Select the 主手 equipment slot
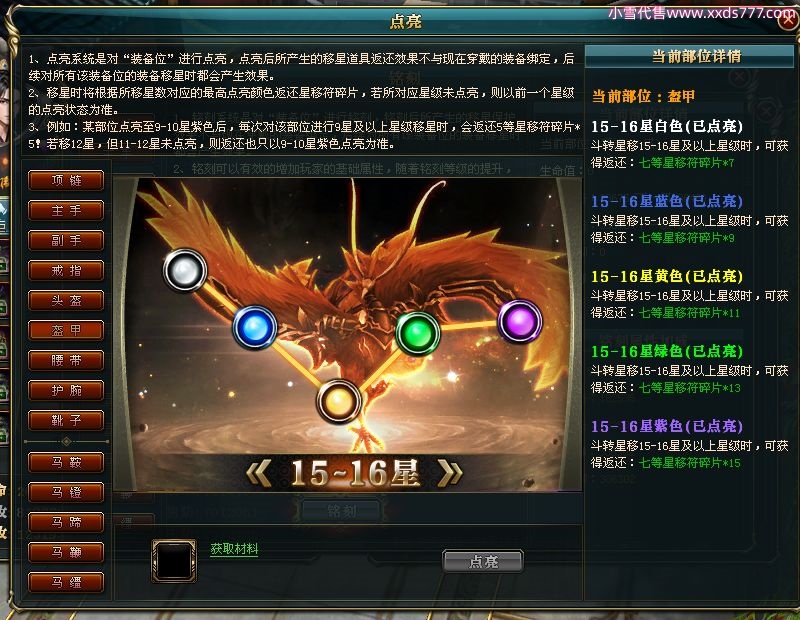This screenshot has height=620, width=800. point(66,210)
